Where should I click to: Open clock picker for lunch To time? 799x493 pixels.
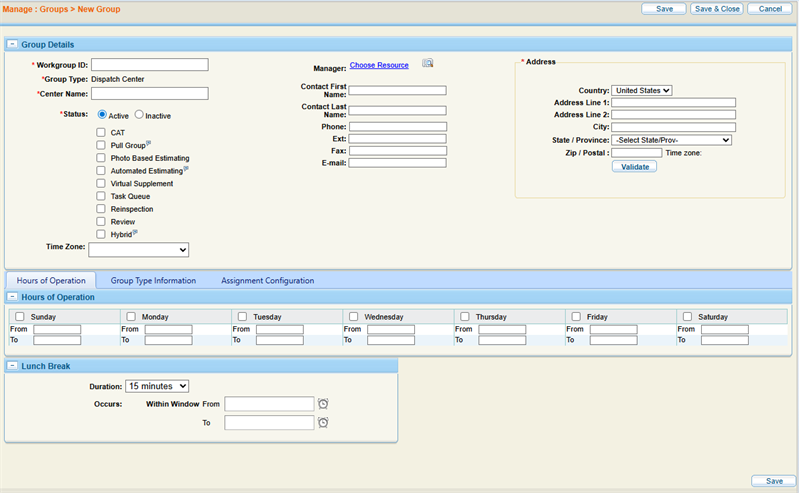pos(323,423)
